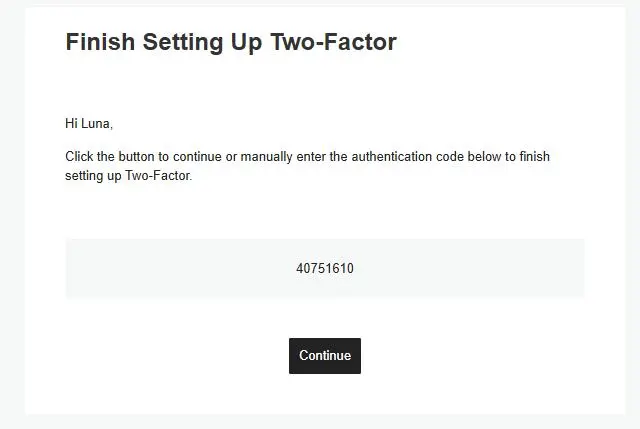Click the Hi Luna greeting text

point(89,123)
